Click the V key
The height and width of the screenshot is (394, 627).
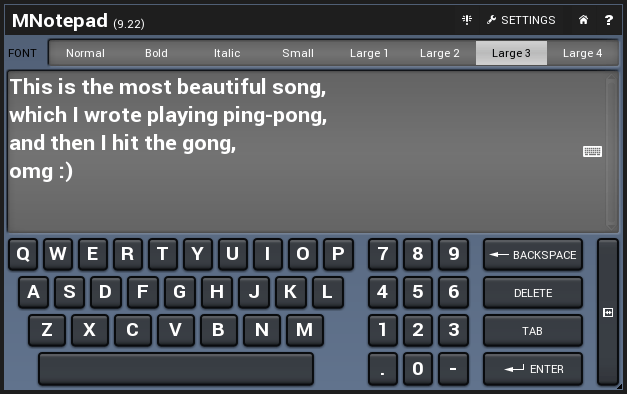coord(176,330)
